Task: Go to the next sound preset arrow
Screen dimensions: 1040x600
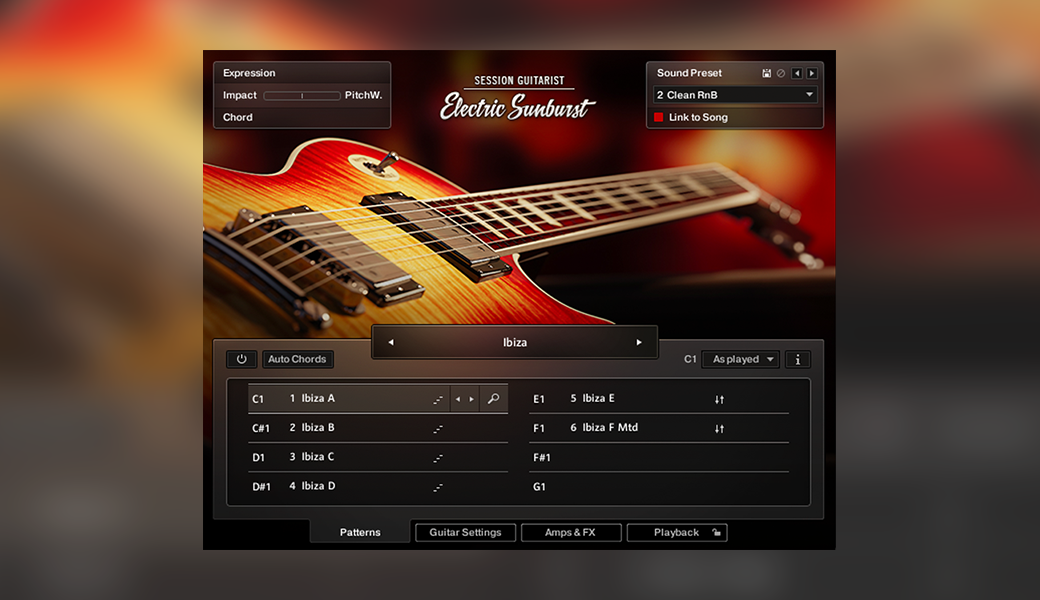Action: [x=811, y=74]
